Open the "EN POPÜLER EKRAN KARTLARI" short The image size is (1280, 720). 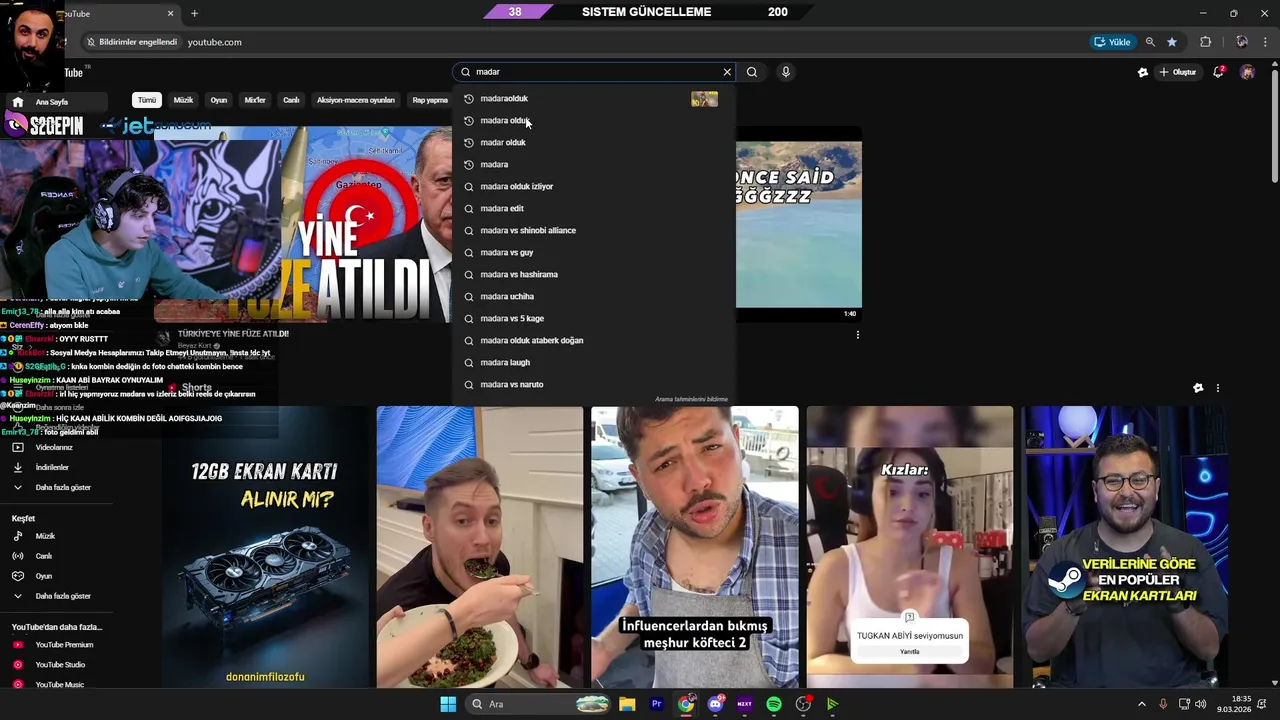[1125, 547]
